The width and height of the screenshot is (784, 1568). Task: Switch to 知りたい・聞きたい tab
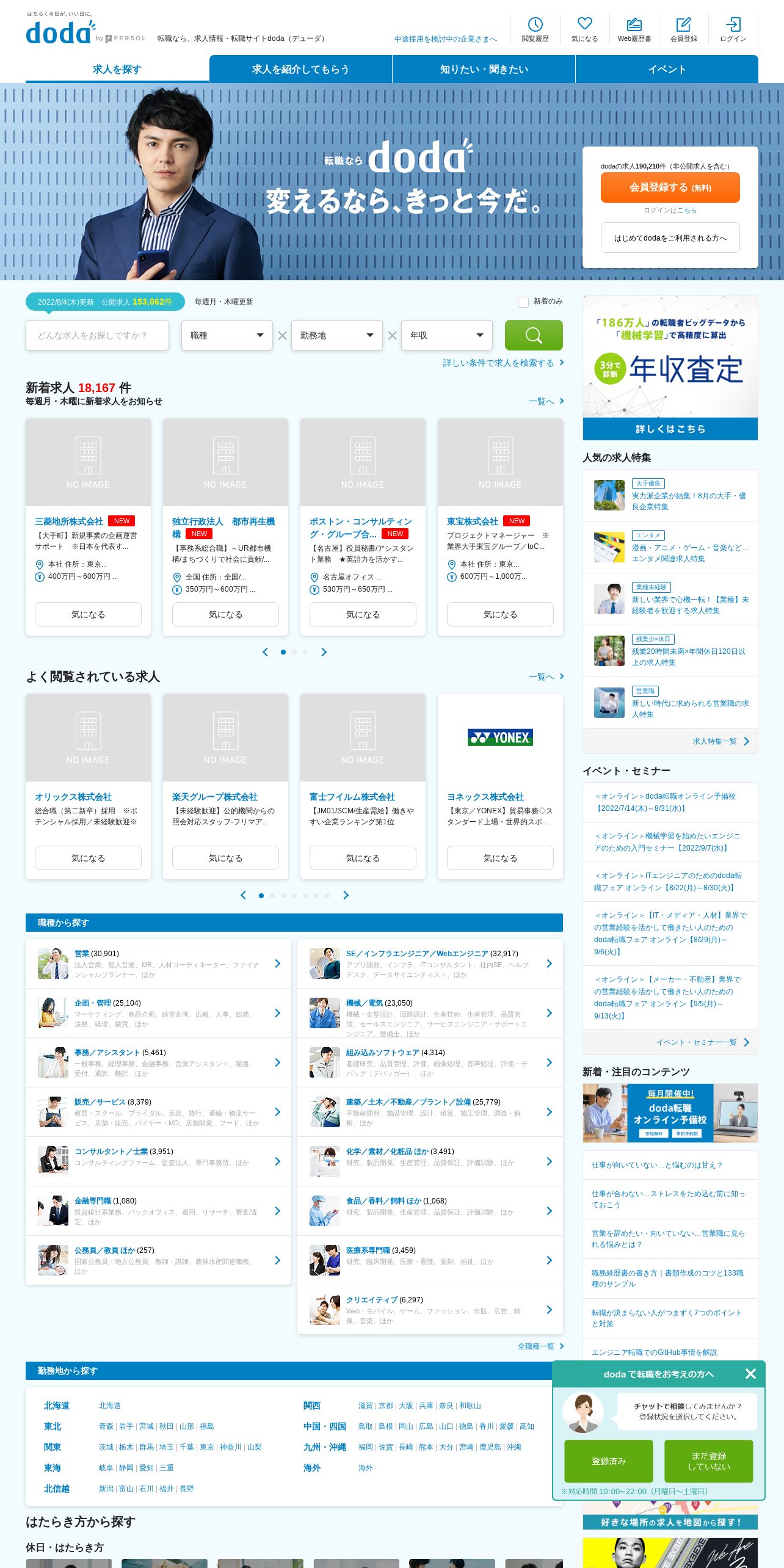[x=484, y=69]
